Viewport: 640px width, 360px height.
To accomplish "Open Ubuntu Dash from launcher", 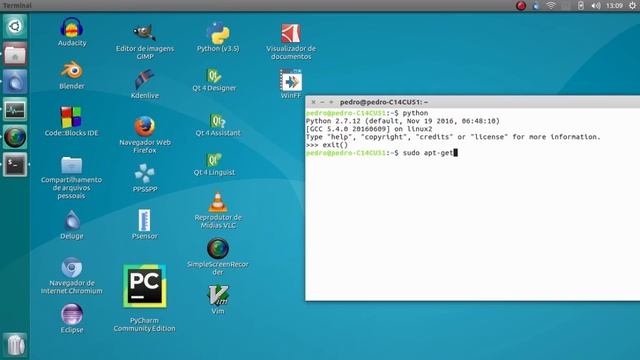I will (15, 27).
